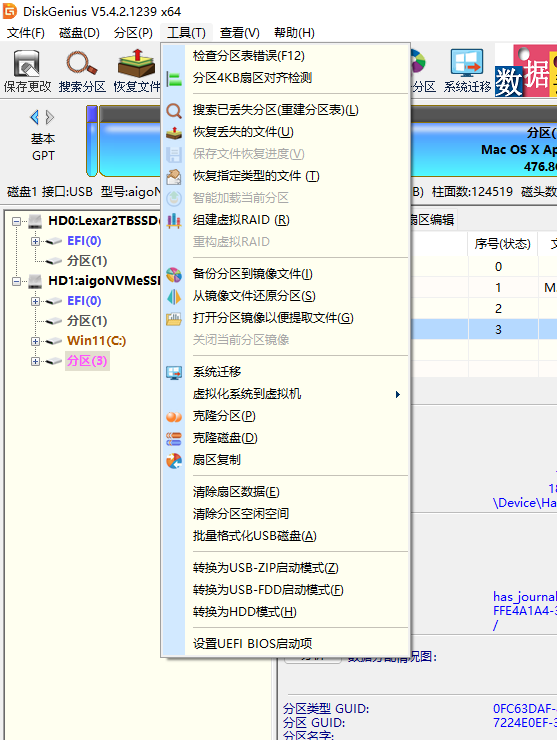Screen dimensions: 557x740
Task: Click the restore partition from image icon
Action: pos(174,296)
